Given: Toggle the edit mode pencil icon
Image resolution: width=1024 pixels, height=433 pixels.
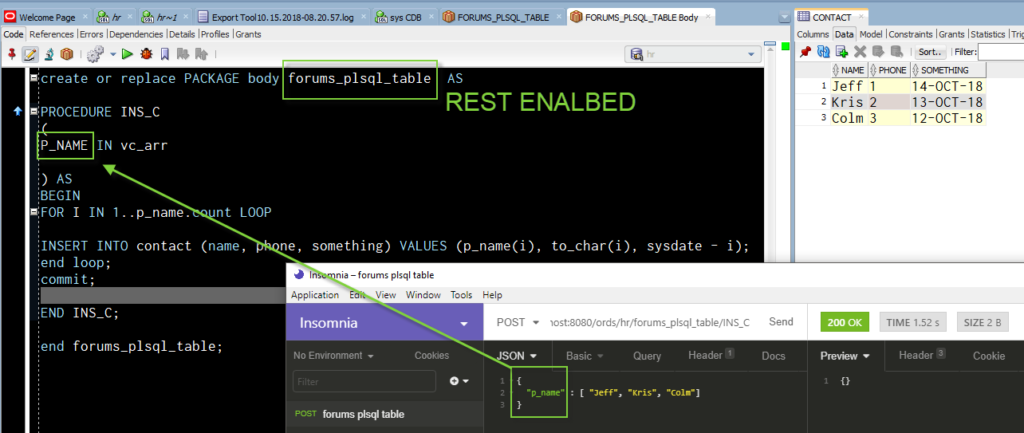Looking at the screenshot, I should tap(30, 54).
